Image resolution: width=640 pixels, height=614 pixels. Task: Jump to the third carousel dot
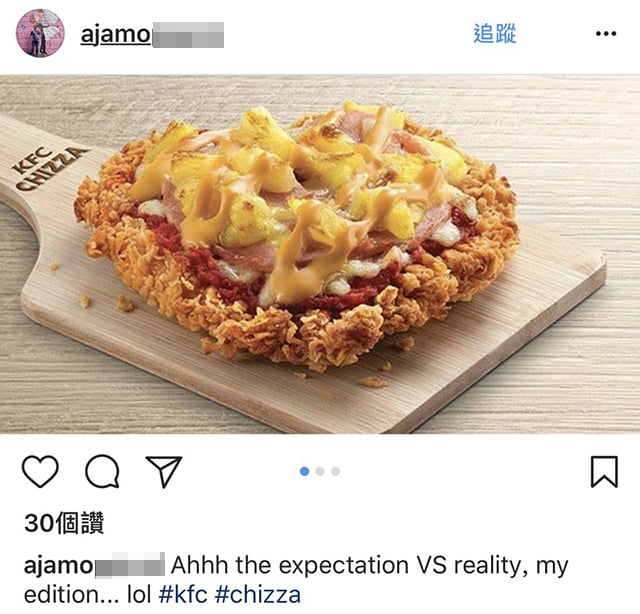[335, 471]
